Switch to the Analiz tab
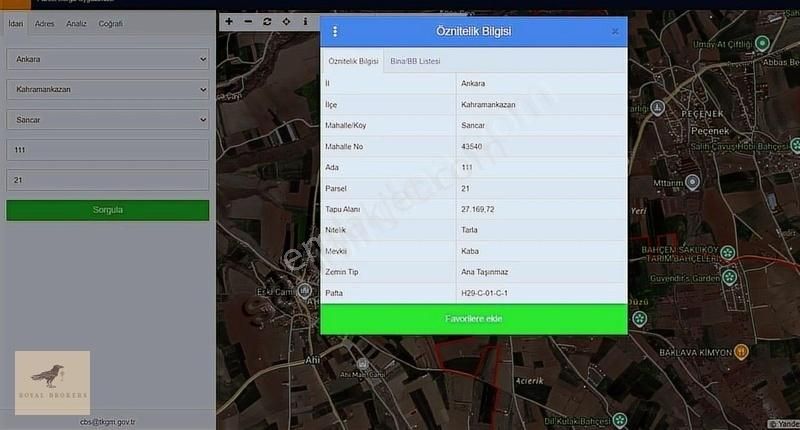Viewport: 800px width, 430px height. click(x=76, y=23)
